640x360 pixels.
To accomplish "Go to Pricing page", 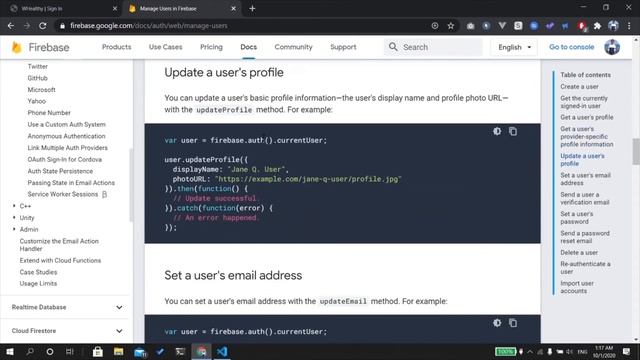I will 211,47.
